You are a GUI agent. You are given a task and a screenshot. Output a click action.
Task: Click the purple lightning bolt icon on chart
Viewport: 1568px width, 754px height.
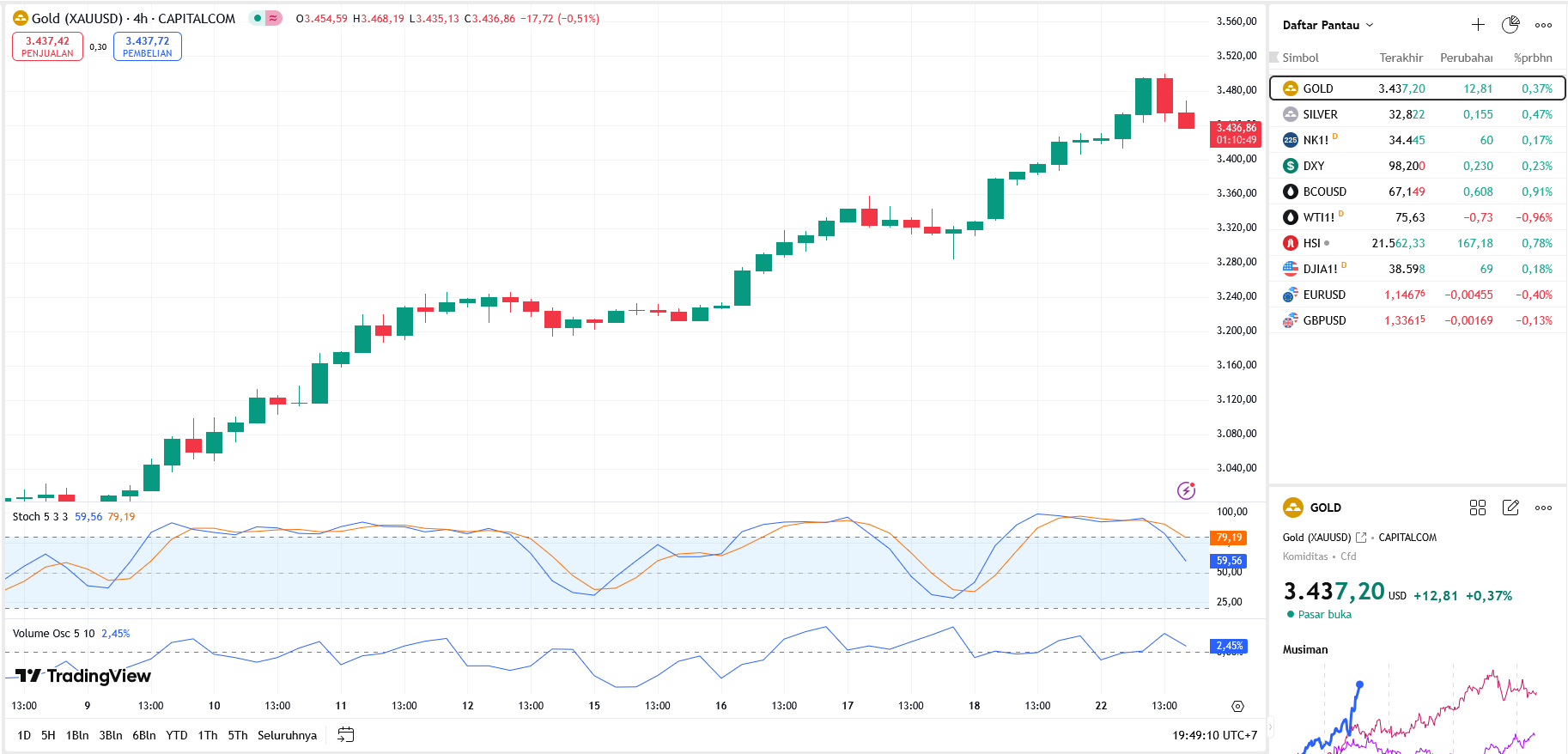(x=1186, y=490)
